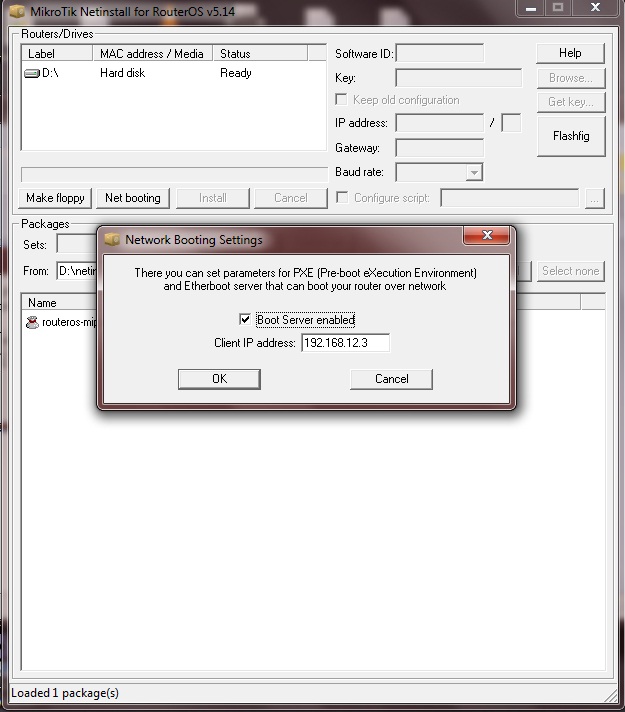The width and height of the screenshot is (625, 712).
Task: Click the Netinstall box icon in the title bar
Action: click(17, 11)
